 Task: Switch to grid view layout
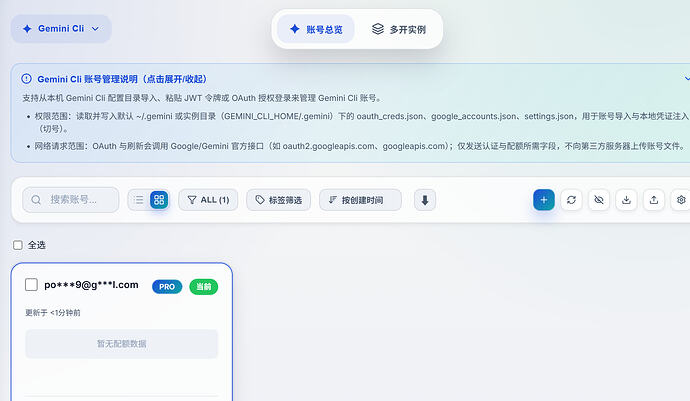click(x=159, y=200)
